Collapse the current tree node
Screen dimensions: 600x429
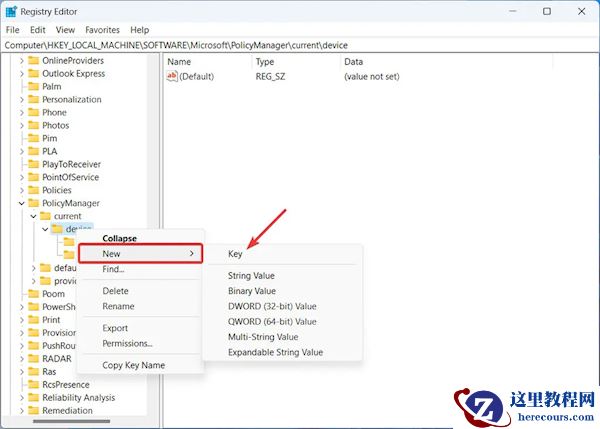[33, 216]
